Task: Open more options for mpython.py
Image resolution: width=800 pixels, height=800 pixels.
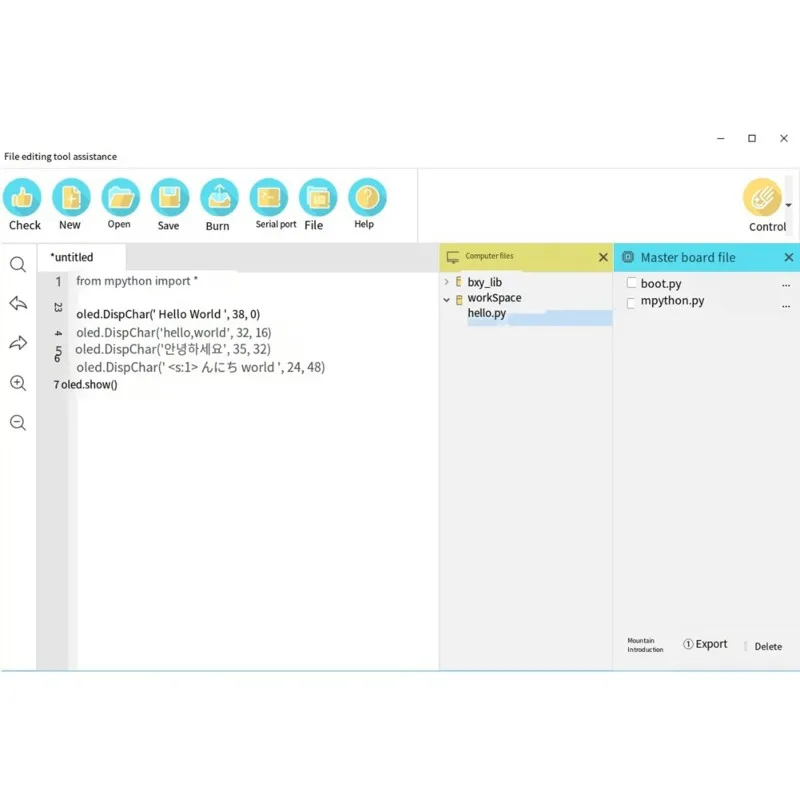Action: [x=786, y=306]
